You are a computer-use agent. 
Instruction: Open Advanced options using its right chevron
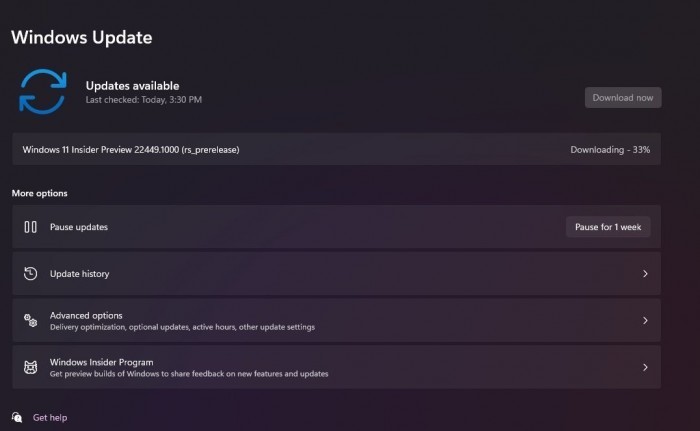coord(645,320)
